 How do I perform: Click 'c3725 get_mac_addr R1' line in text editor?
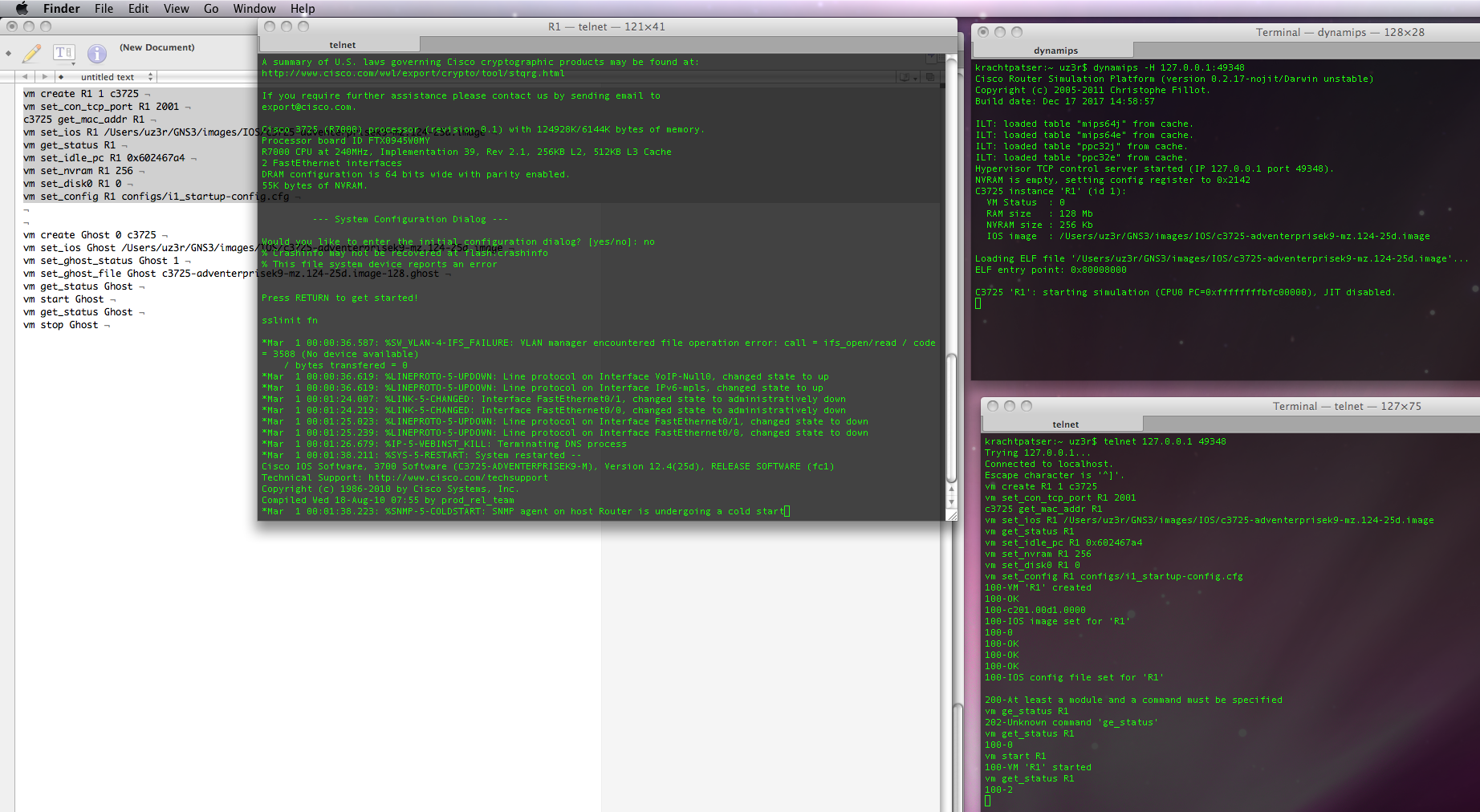pos(84,120)
